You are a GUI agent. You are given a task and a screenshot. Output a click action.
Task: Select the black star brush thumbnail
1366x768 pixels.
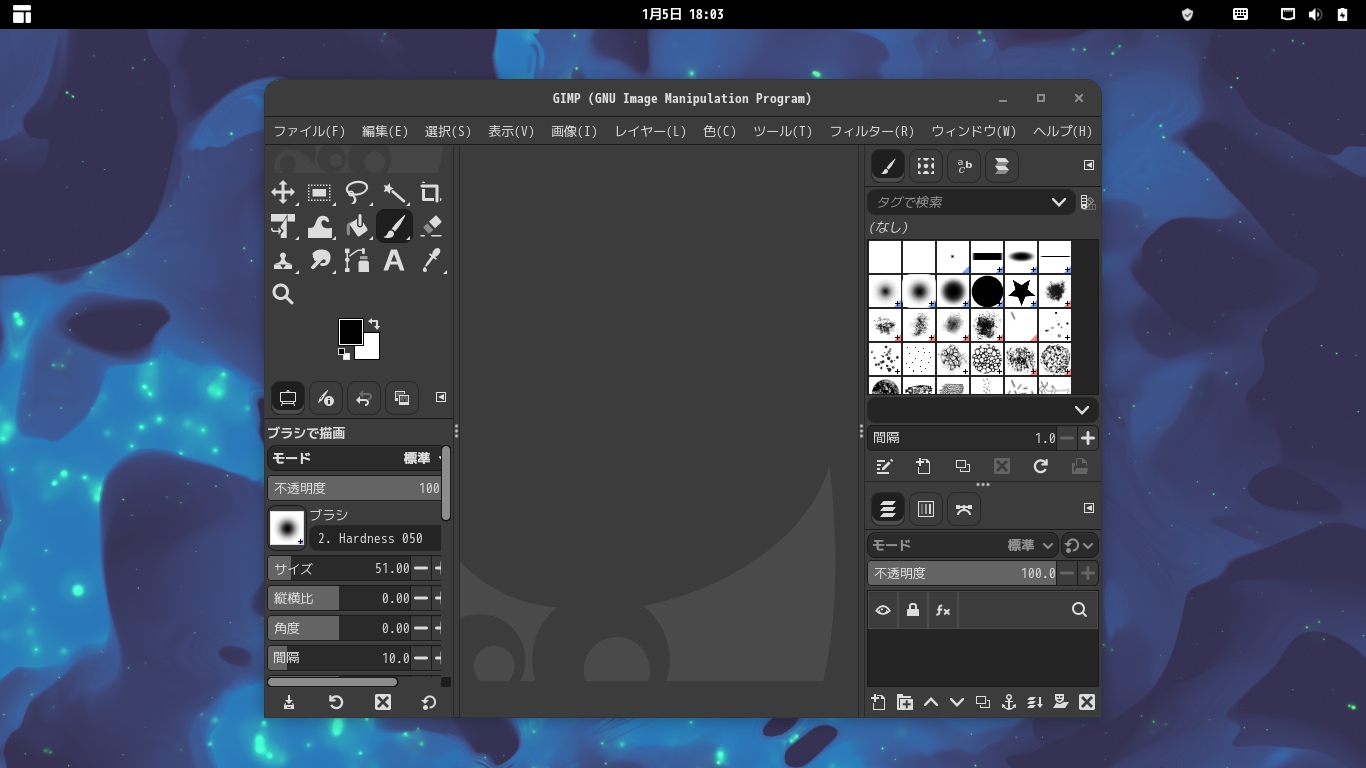tap(1021, 291)
